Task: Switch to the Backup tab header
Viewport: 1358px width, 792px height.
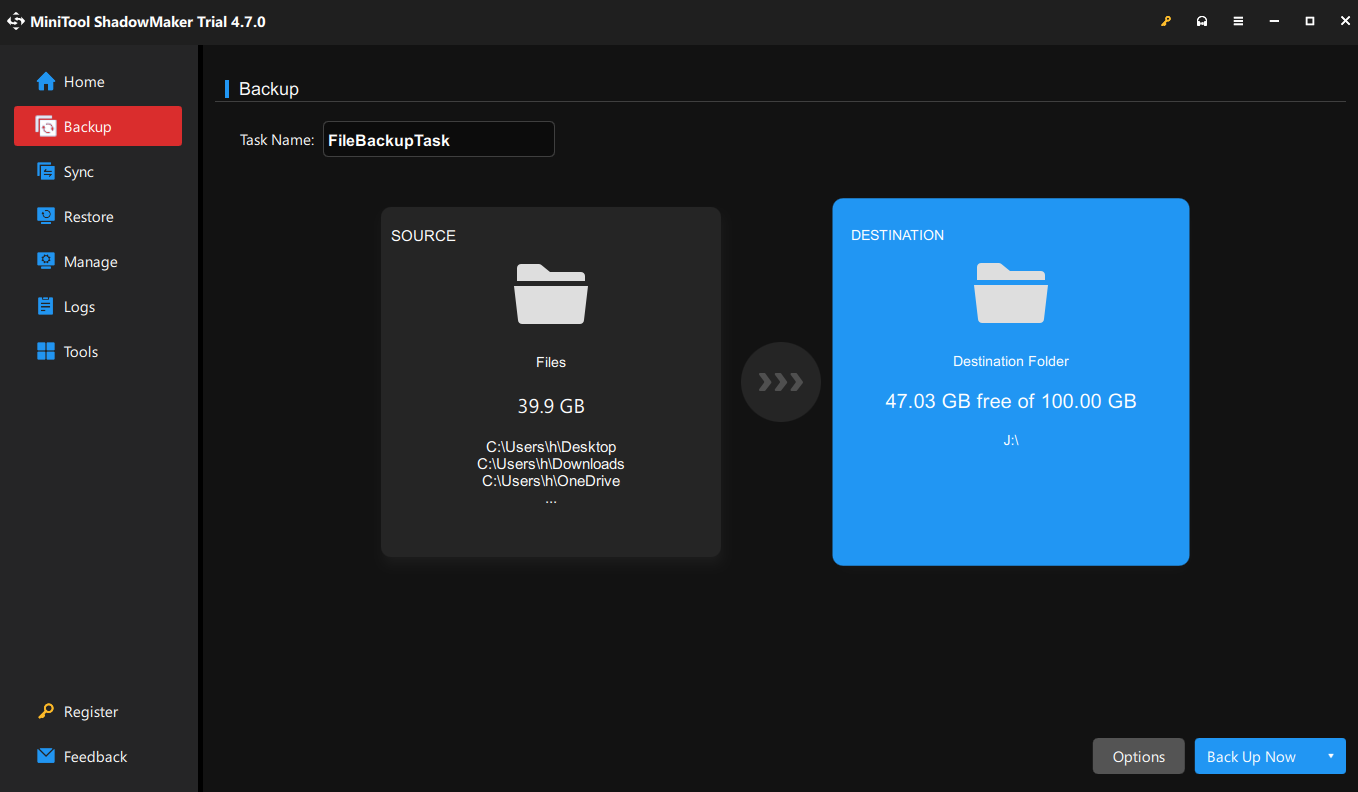Action: [267, 88]
